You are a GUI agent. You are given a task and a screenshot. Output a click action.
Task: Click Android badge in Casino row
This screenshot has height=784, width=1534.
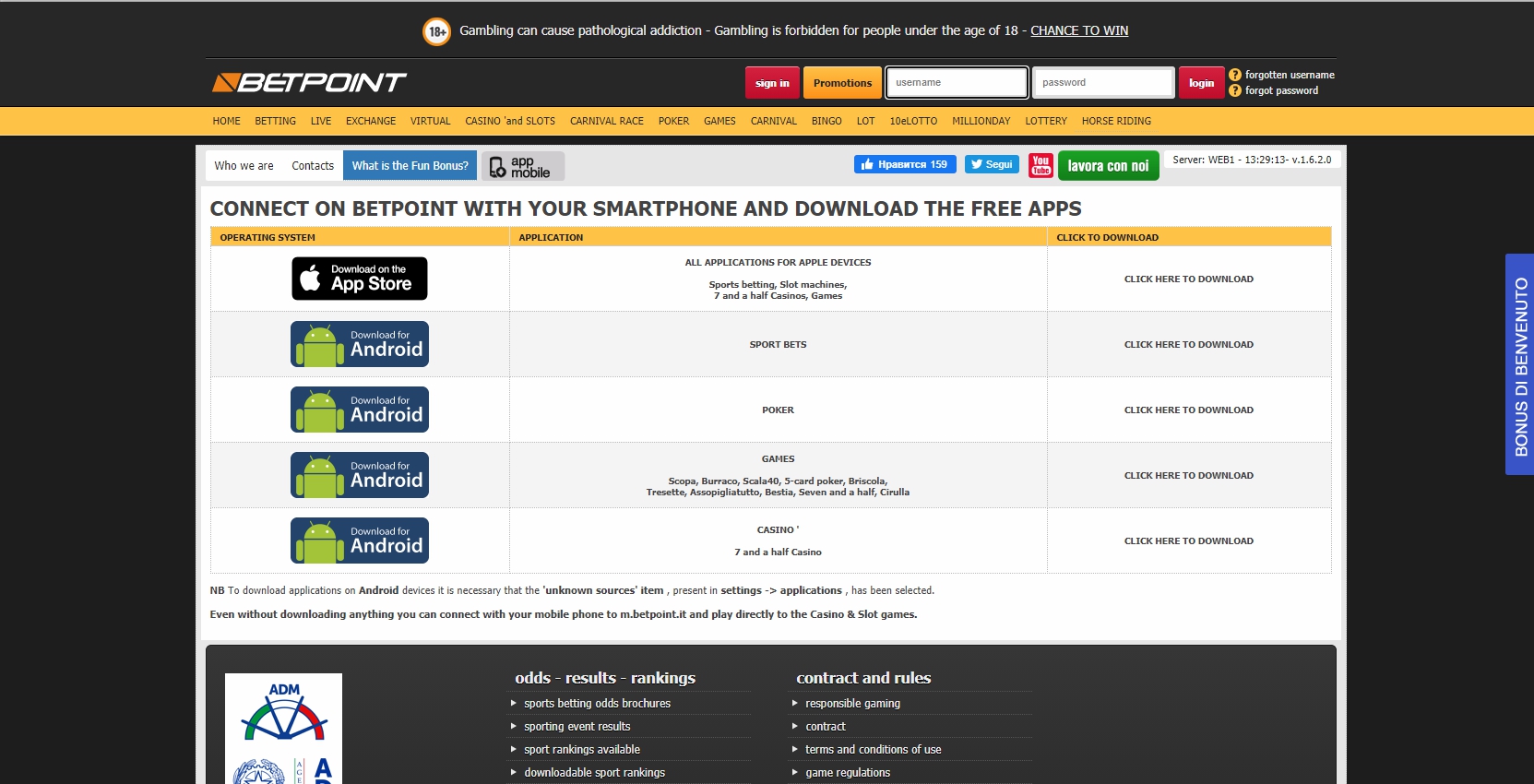[x=360, y=540]
